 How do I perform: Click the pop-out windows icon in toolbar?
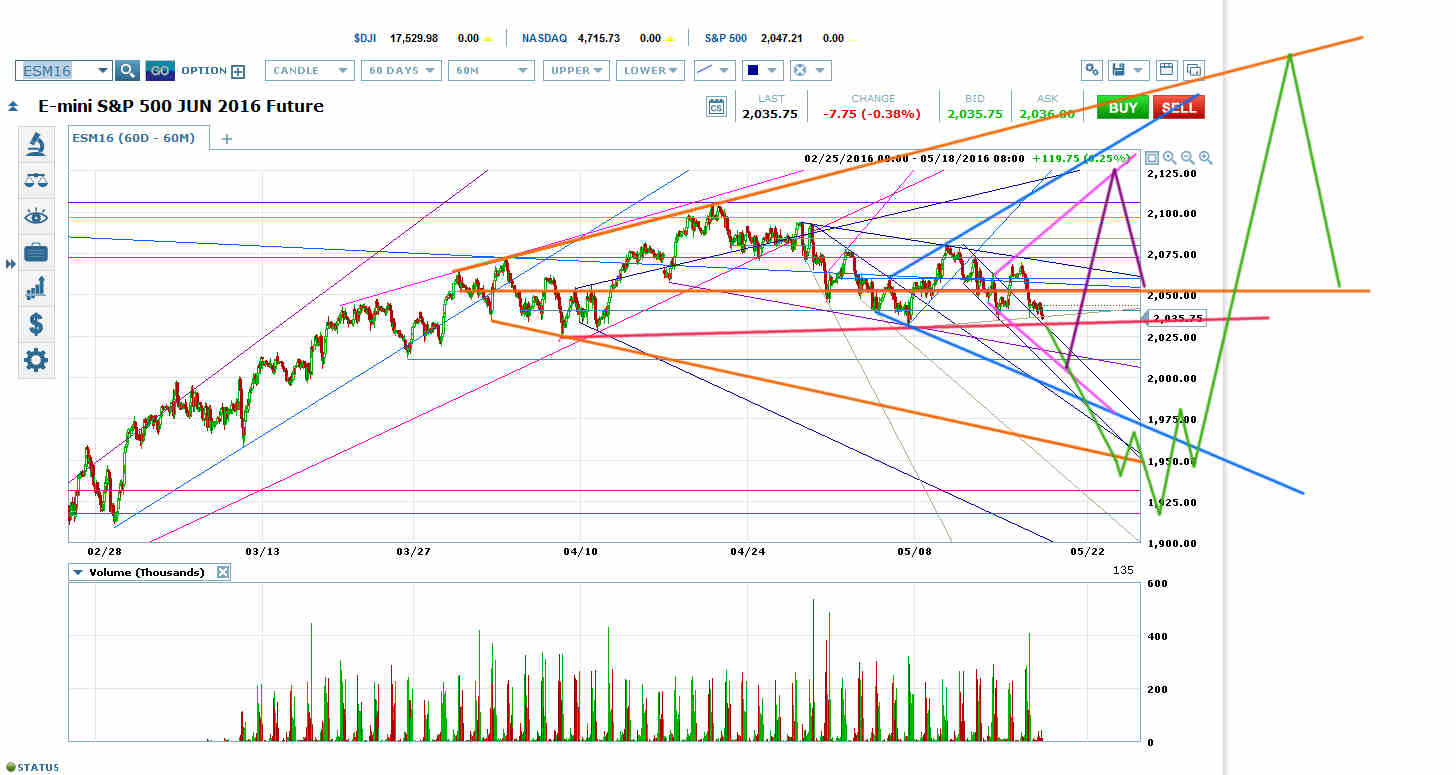[1193, 70]
